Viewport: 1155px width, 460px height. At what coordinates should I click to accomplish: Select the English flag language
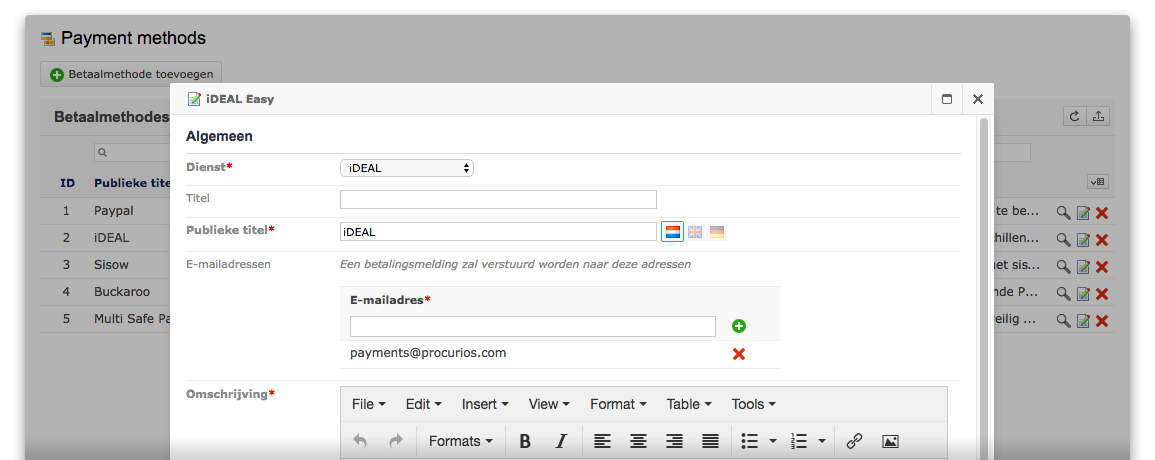pos(695,232)
